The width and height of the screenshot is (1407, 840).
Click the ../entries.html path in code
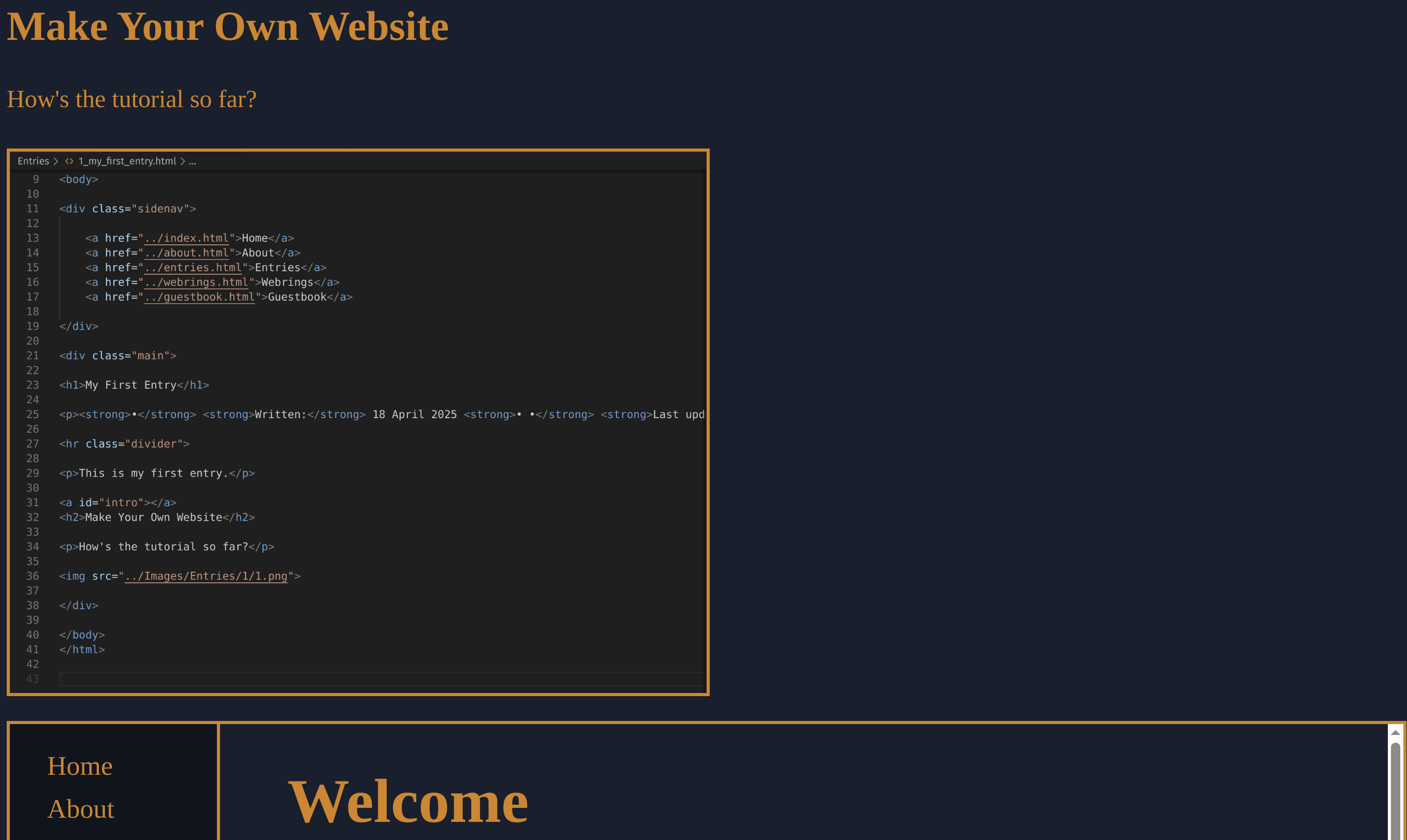coord(193,268)
